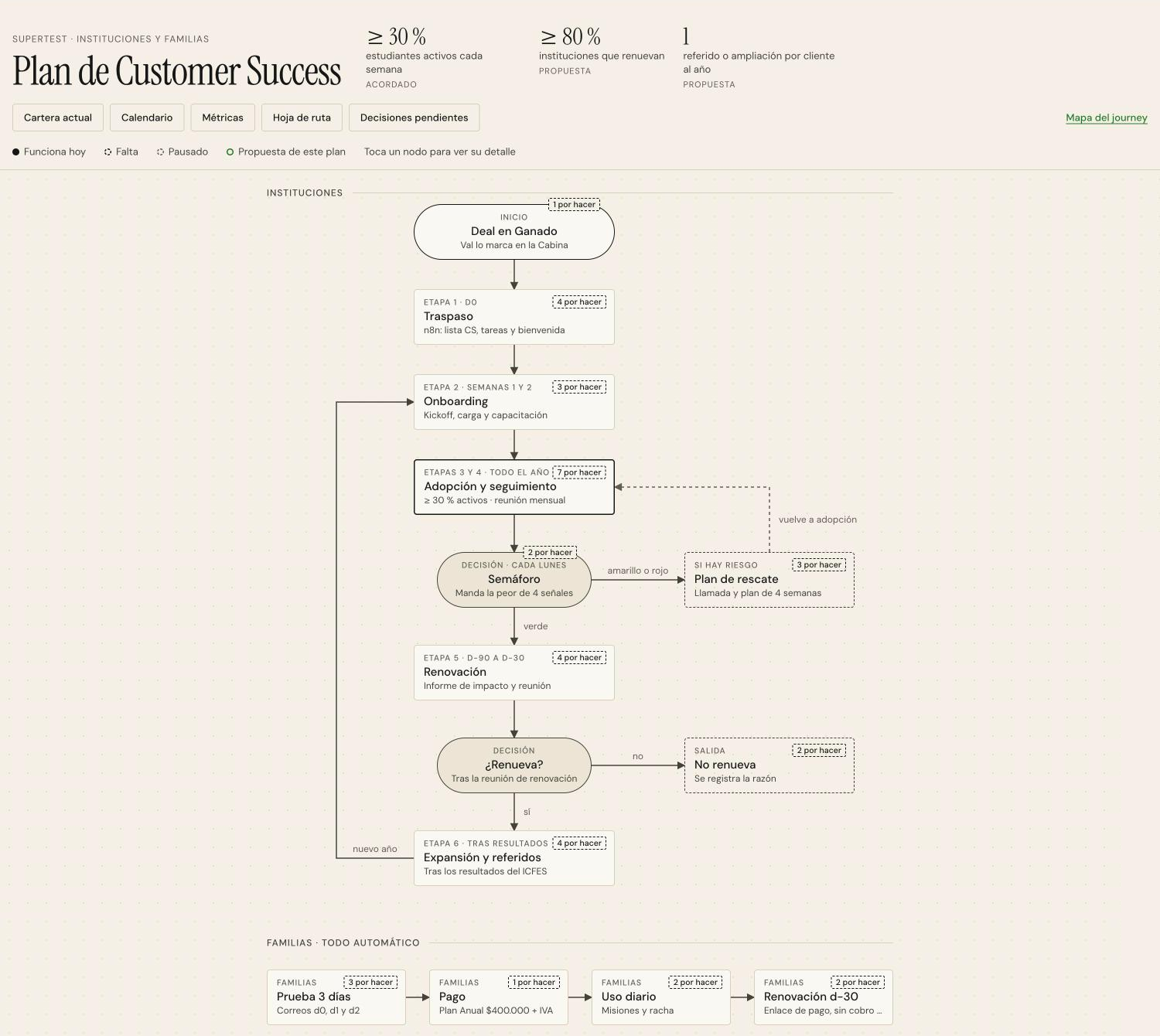Click the '2 por hacer' badge on Semáforo
Viewport: 1160px width, 1036px height.
[550, 553]
